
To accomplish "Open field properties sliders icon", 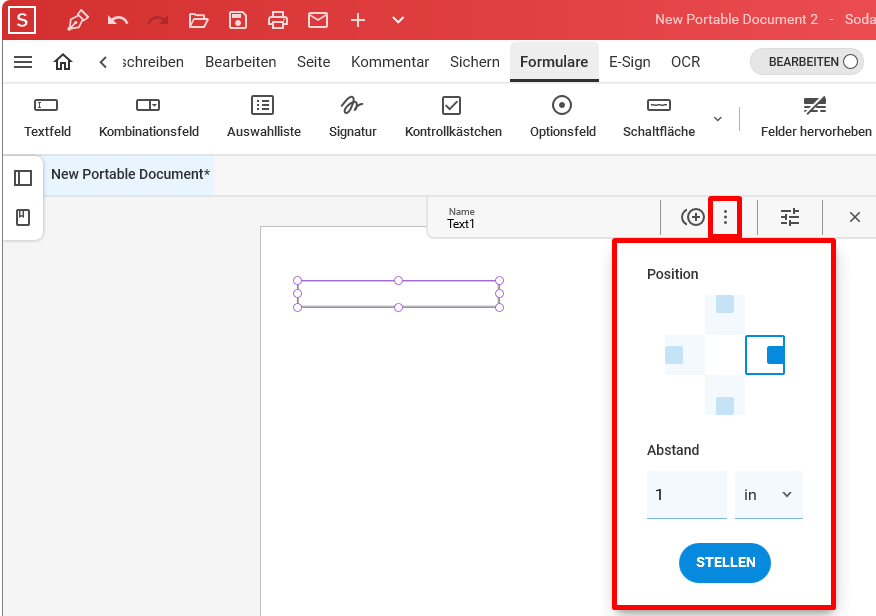I will click(x=789, y=217).
